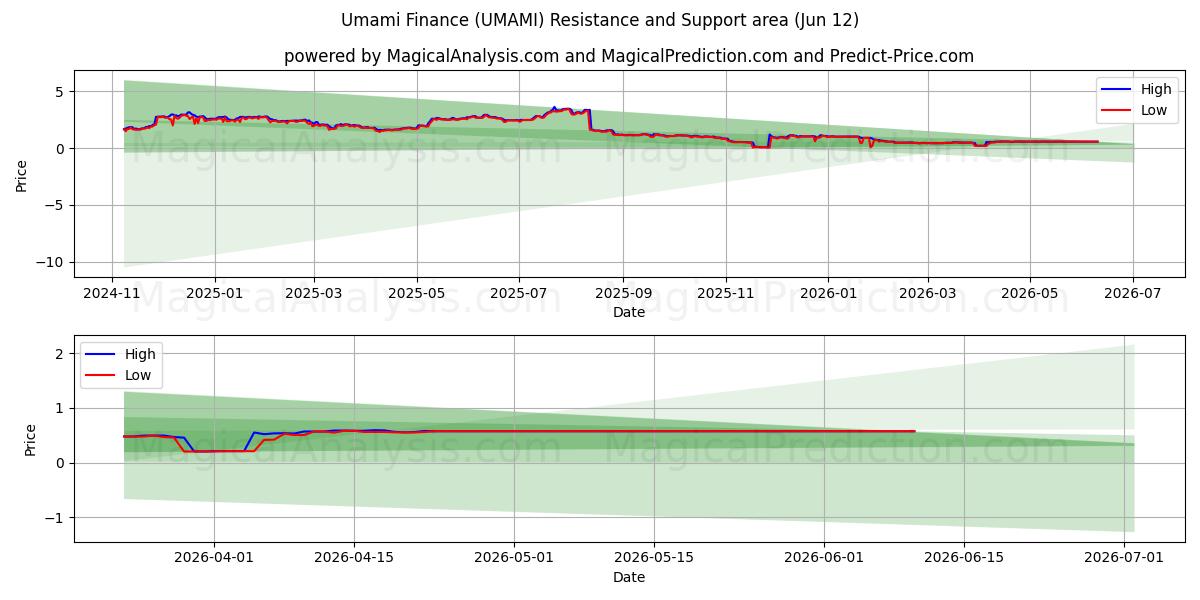Click the '−1' price tick on lower chart
The image size is (1200, 600).
[x=56, y=518]
